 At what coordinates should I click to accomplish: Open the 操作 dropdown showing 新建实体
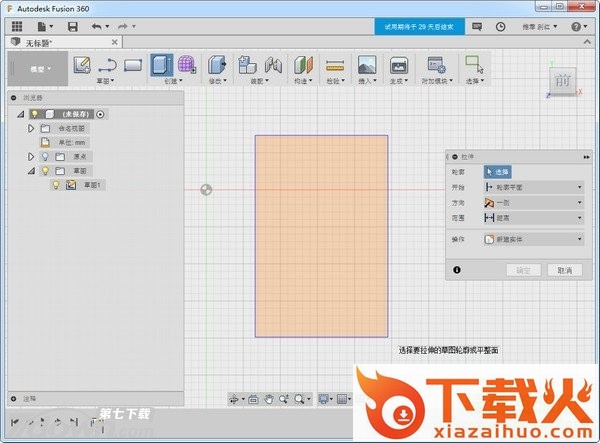[x=533, y=239]
